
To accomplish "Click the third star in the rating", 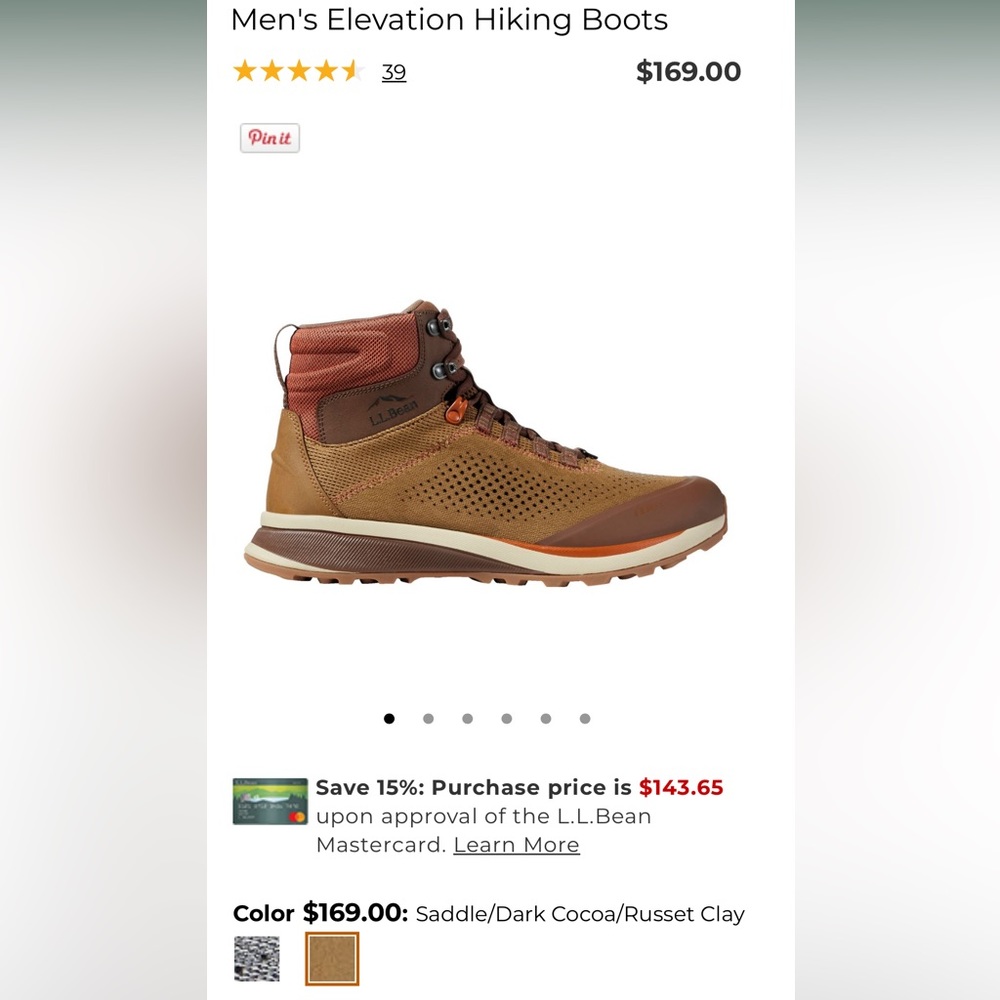I will 298,71.
